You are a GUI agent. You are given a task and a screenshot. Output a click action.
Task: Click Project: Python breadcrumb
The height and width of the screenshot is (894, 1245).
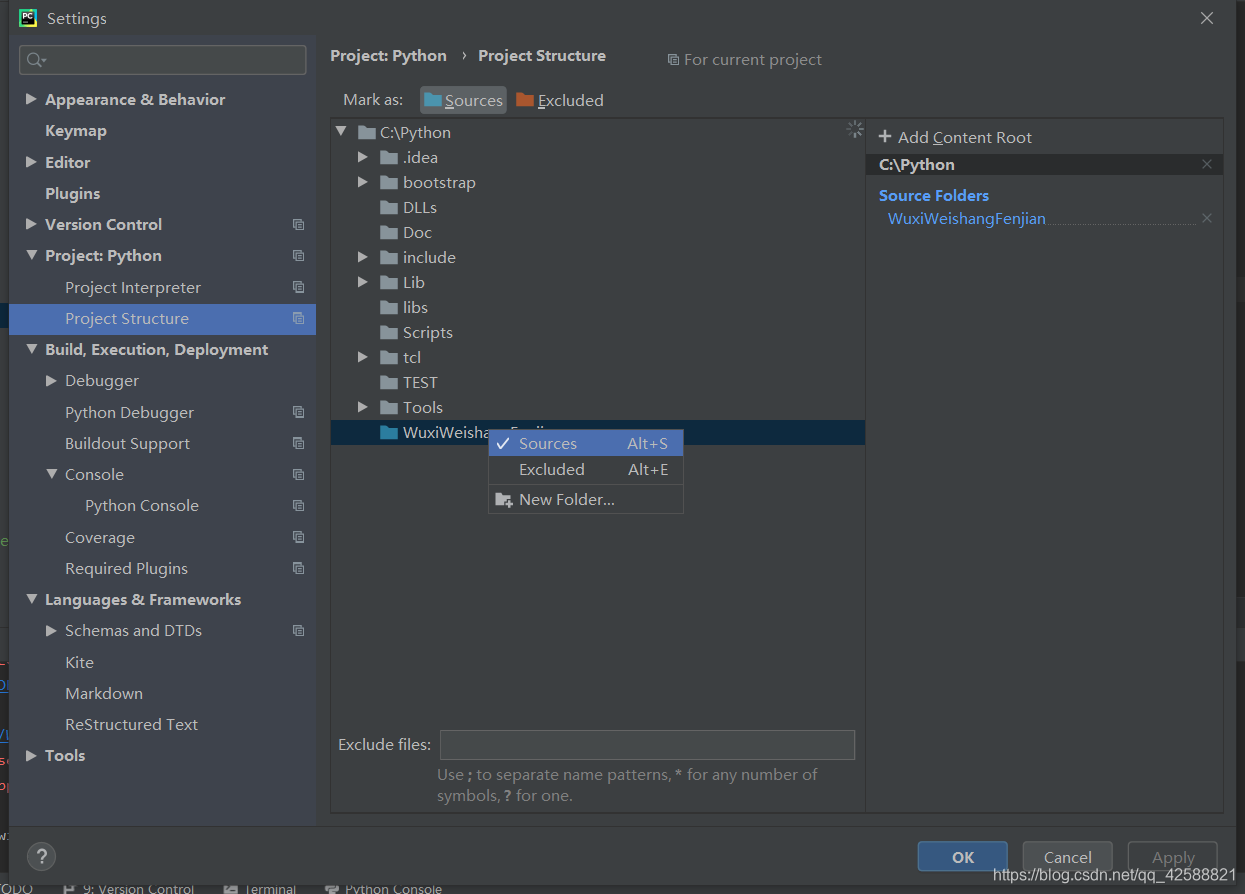pos(388,56)
